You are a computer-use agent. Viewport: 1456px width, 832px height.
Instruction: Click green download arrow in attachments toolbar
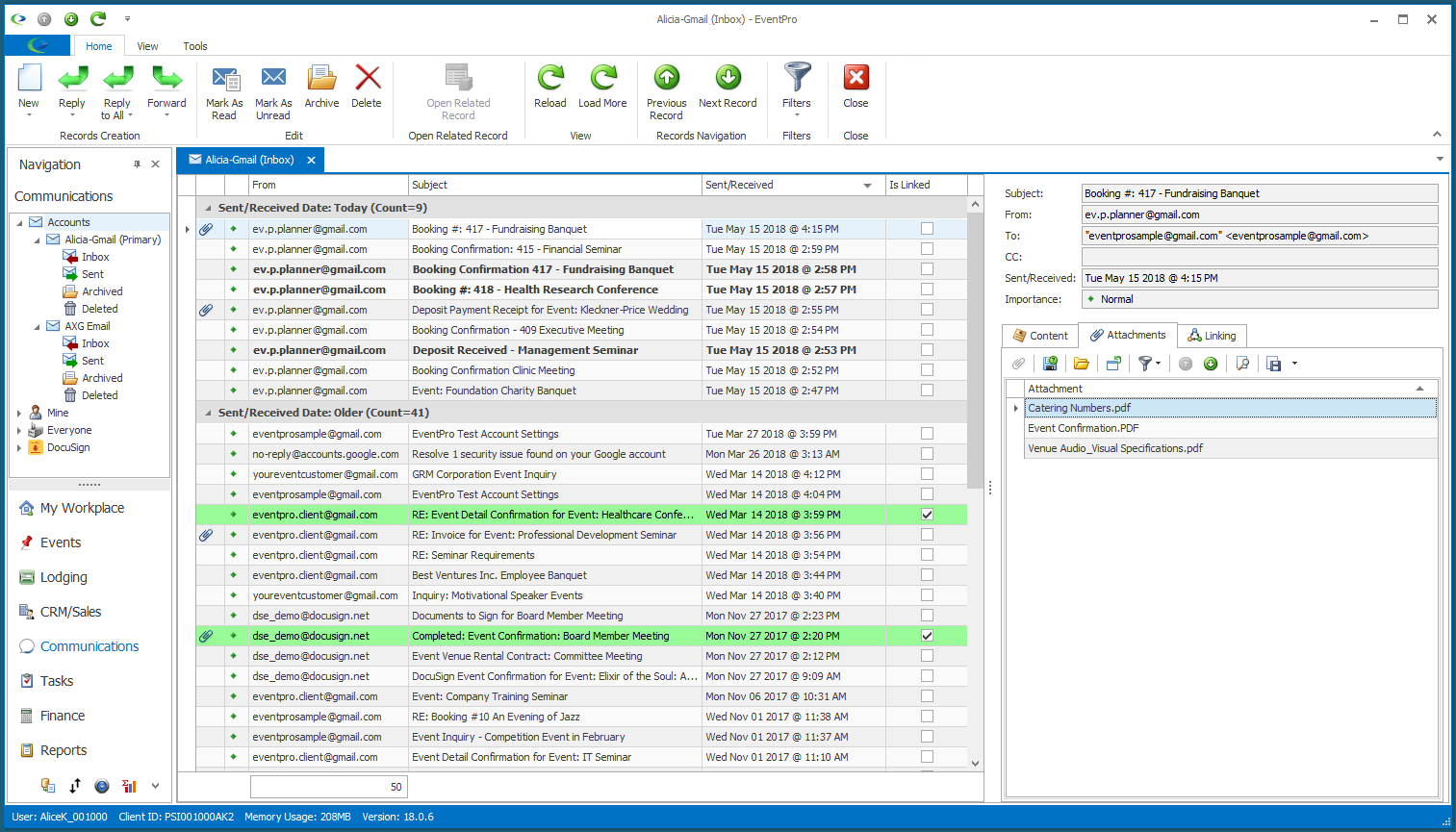pos(1211,364)
